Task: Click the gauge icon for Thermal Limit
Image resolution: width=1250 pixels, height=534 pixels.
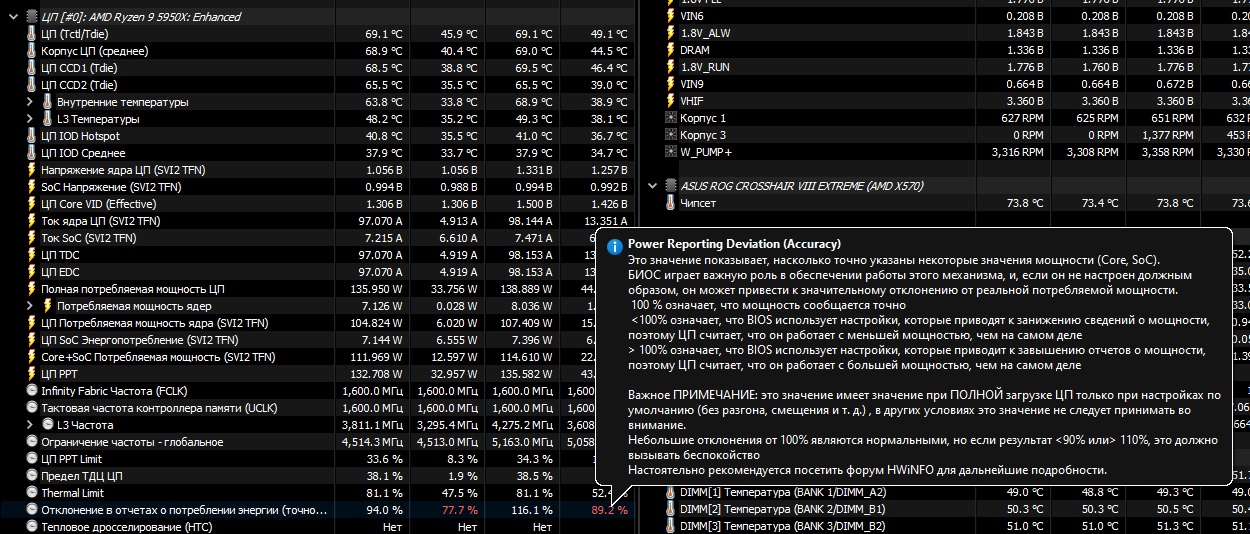Action: (31, 493)
